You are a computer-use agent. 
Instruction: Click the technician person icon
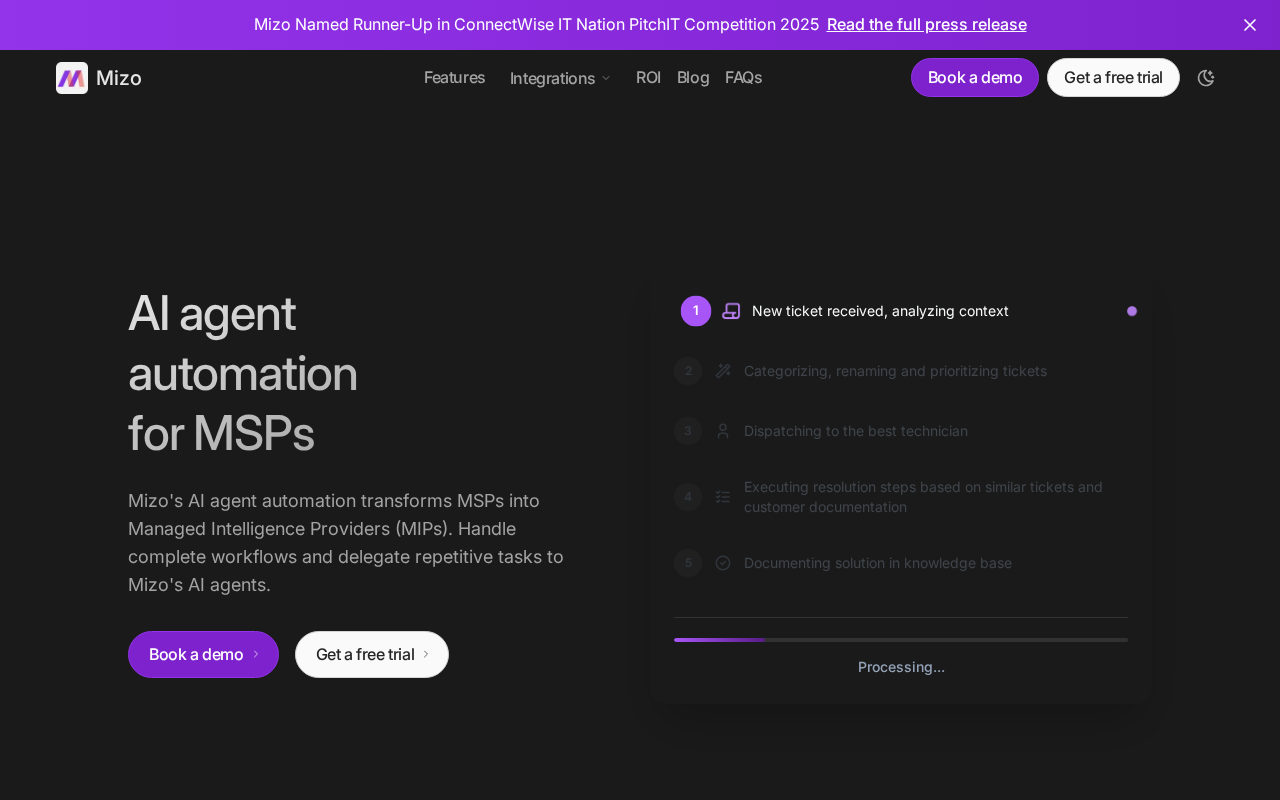tap(723, 431)
